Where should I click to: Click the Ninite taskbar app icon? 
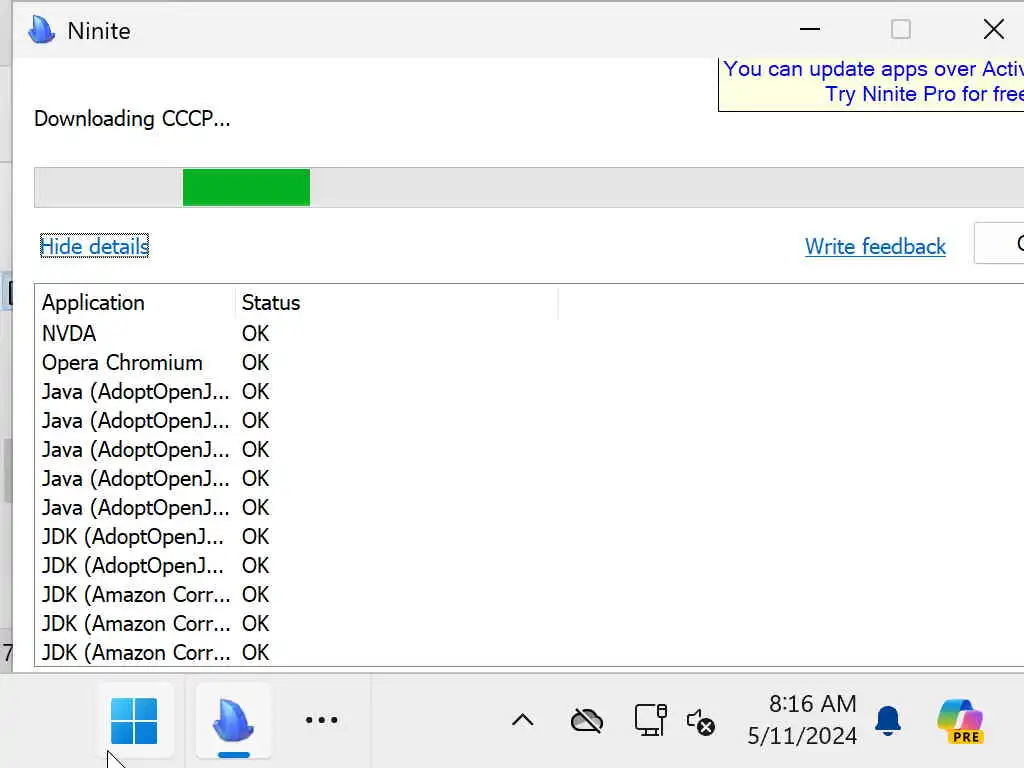pos(233,721)
